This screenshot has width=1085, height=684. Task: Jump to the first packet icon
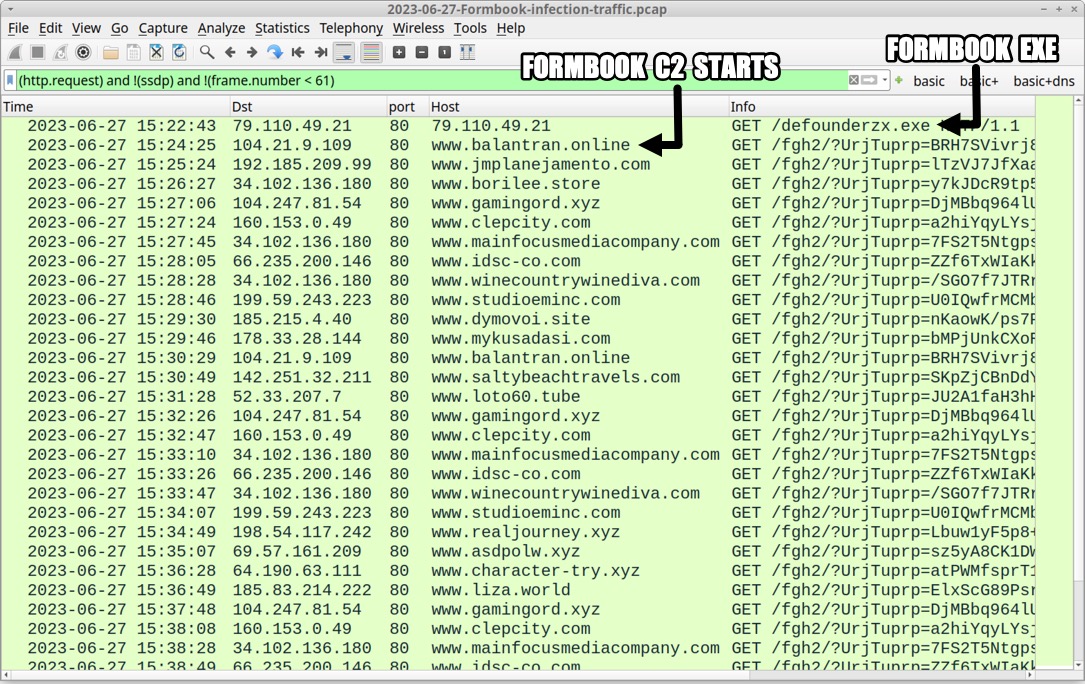[x=298, y=52]
